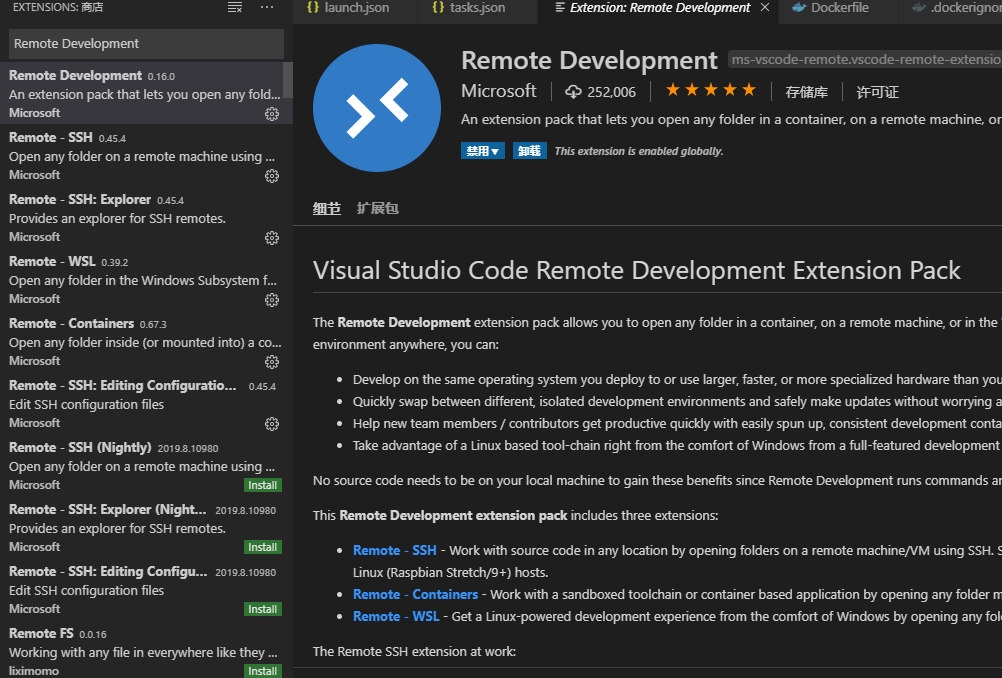1002x678 pixels.
Task: Open the 存储库 repository link
Action: pos(806,92)
